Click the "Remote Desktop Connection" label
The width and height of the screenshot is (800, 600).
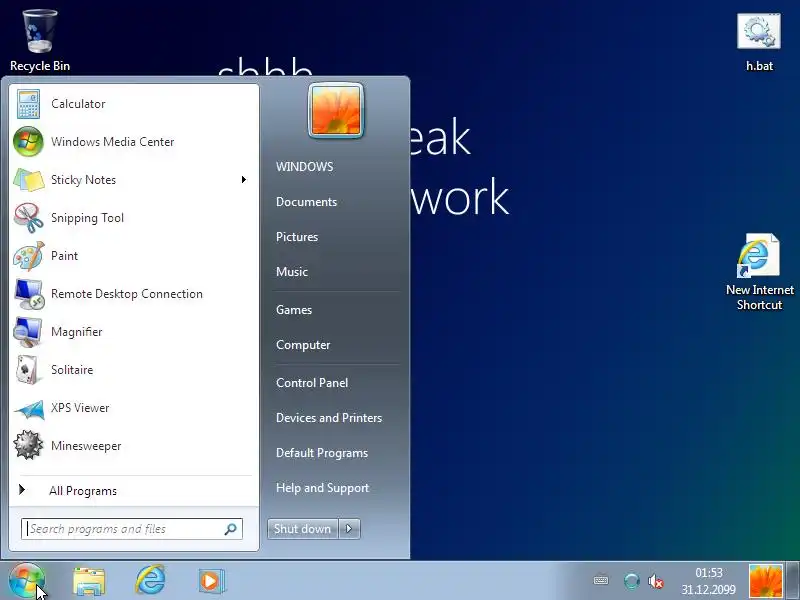(x=127, y=294)
